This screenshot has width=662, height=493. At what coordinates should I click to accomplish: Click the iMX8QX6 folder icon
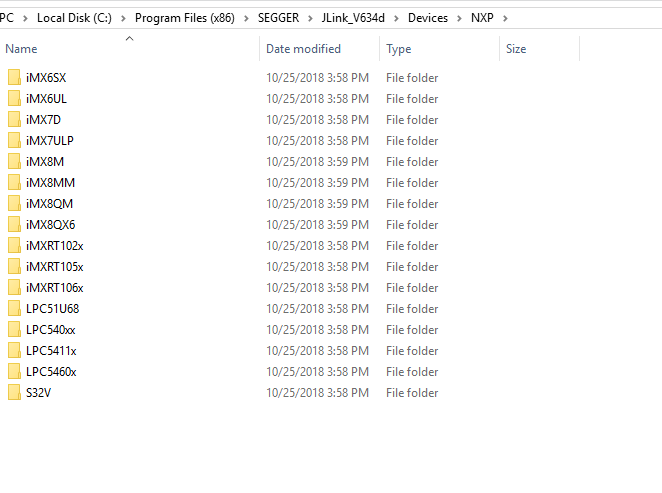tap(14, 225)
